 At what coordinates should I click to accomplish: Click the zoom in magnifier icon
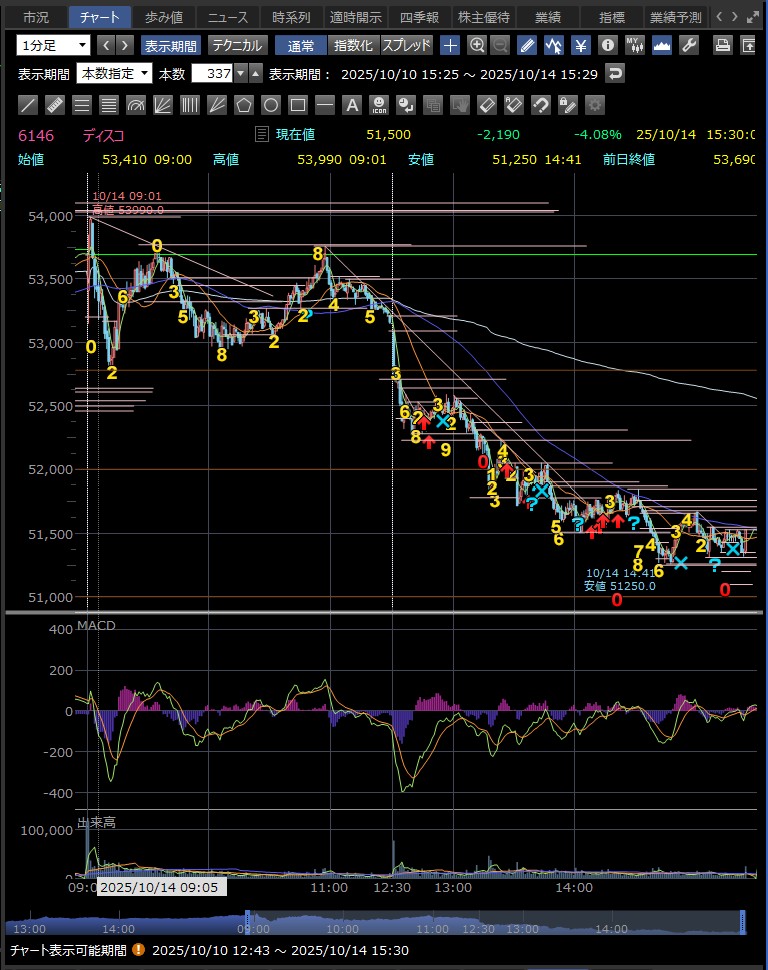tap(477, 45)
